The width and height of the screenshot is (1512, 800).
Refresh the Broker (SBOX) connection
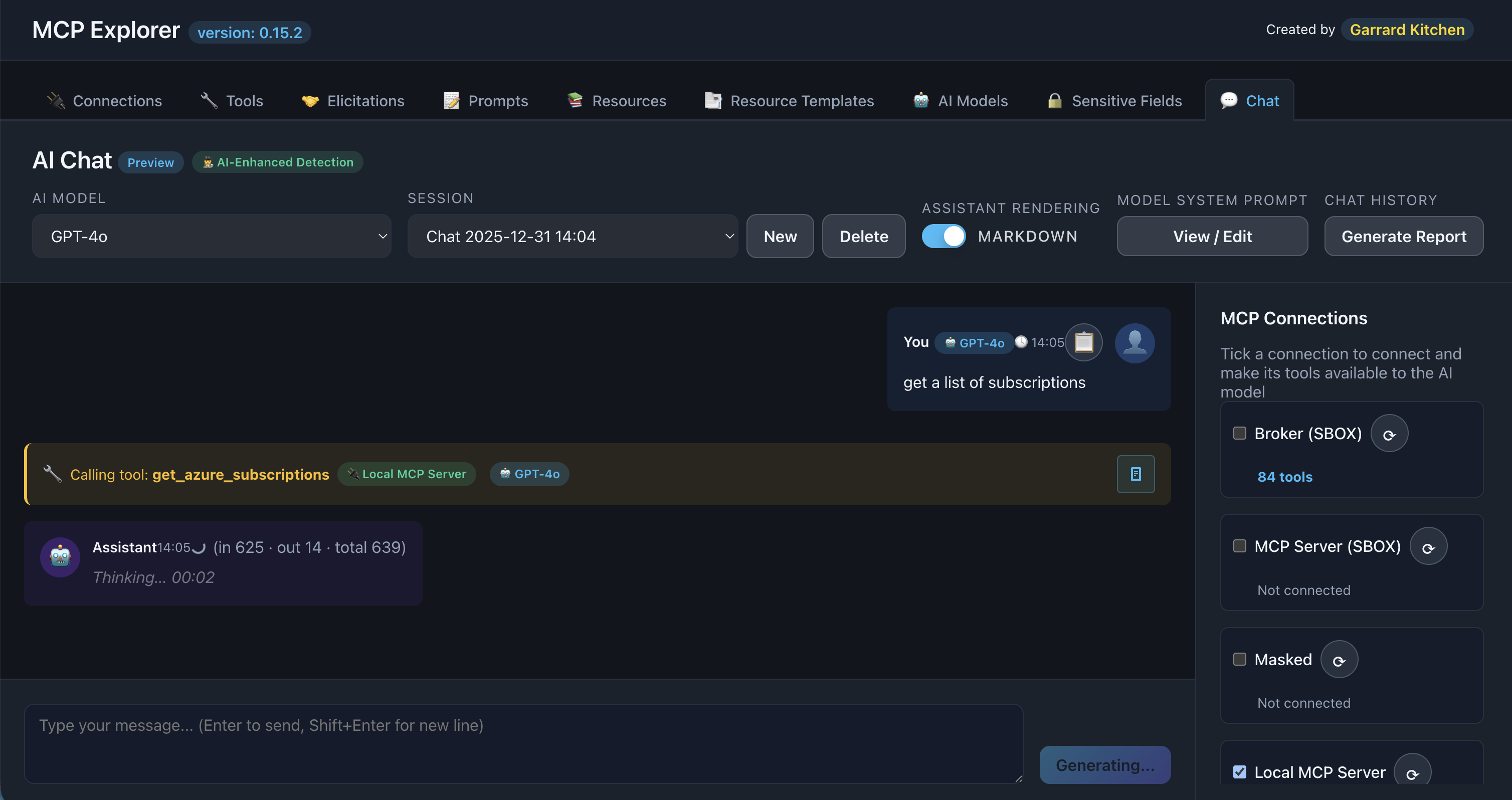1389,434
